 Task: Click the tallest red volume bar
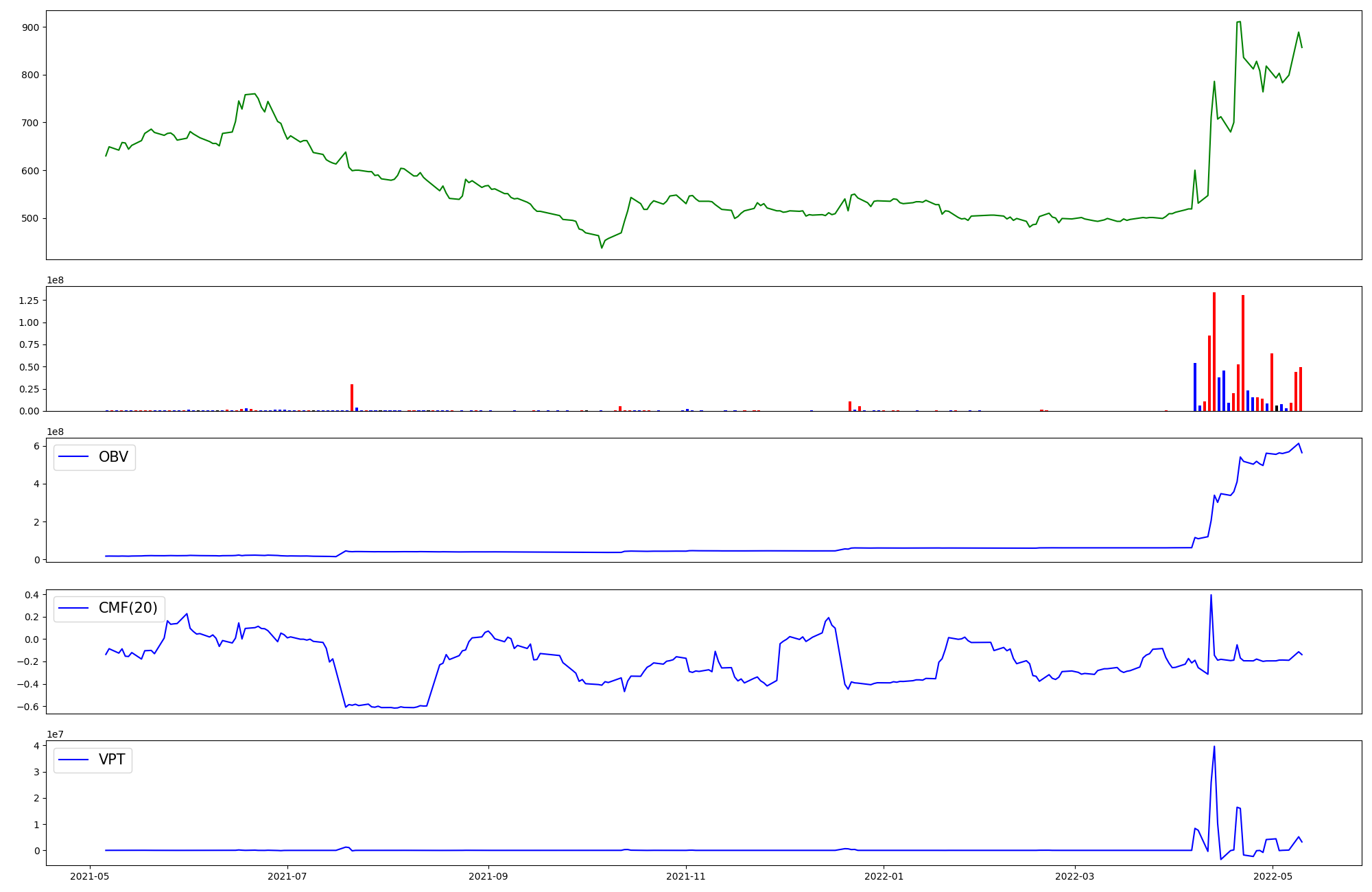pyautogui.click(x=1214, y=351)
